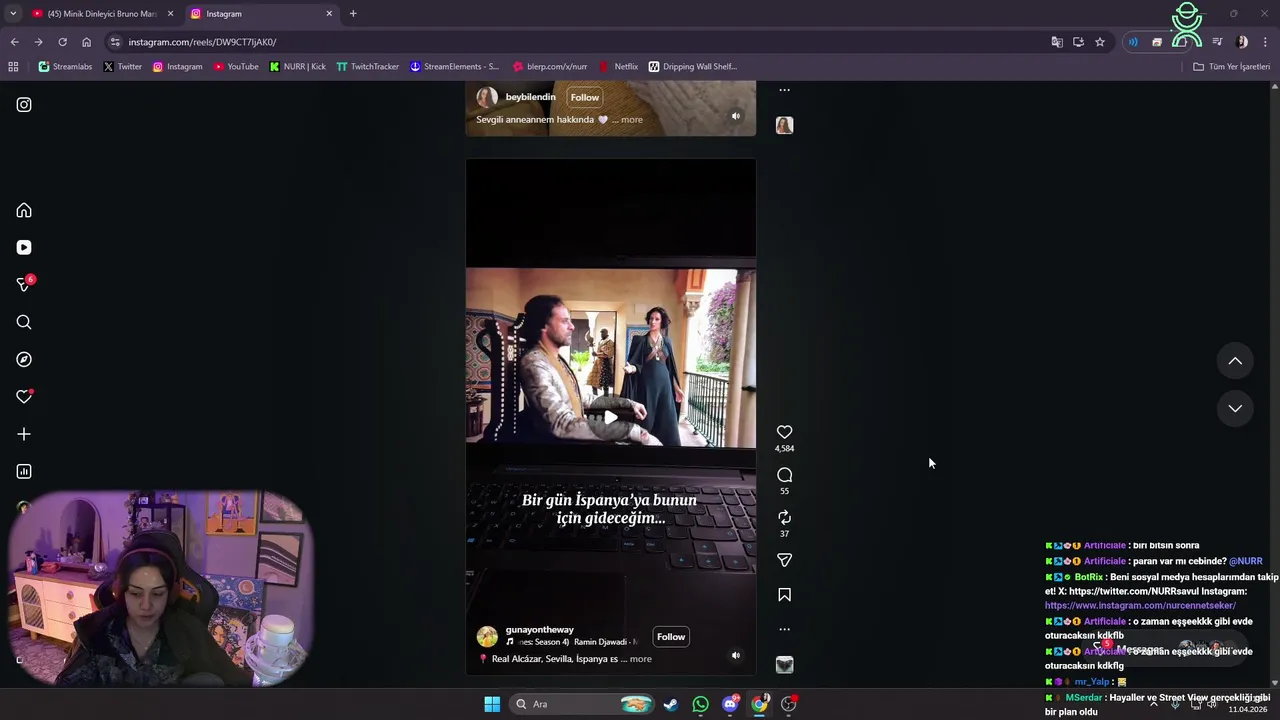The width and height of the screenshot is (1280, 720).
Task: Open Instagram home from logo icon
Action: pos(24,105)
